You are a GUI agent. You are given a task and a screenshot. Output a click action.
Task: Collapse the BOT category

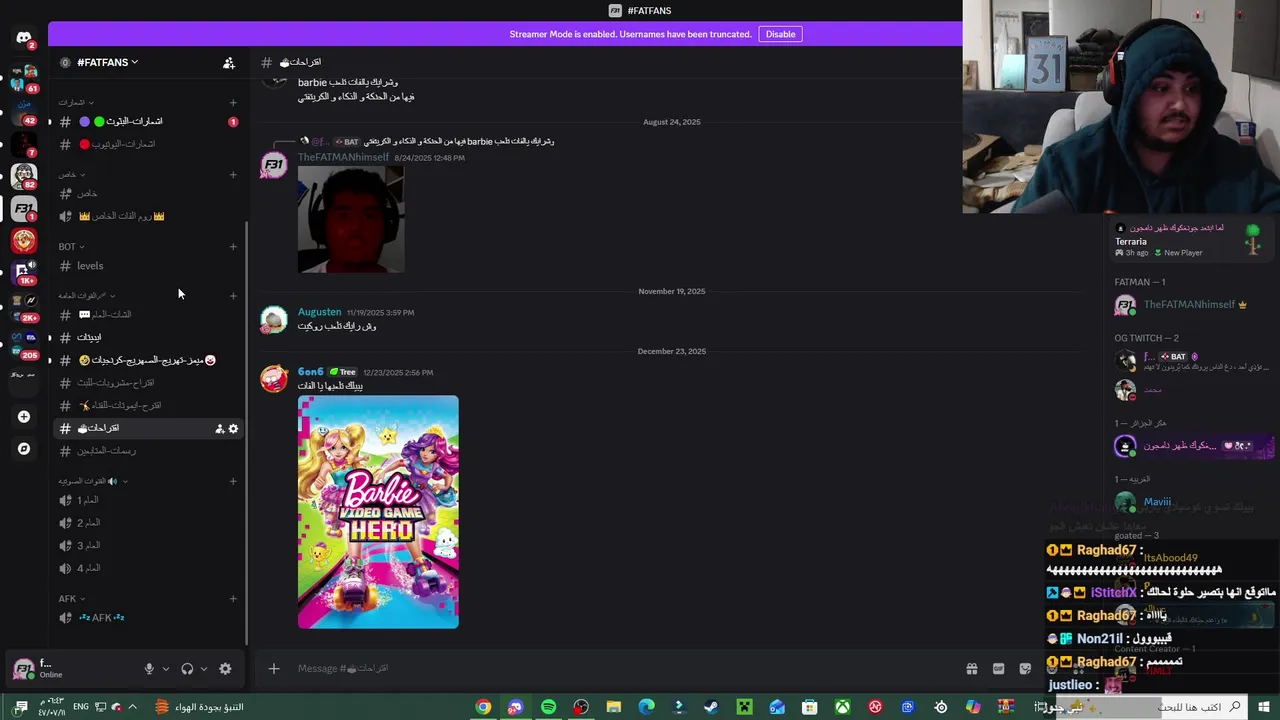click(71, 247)
